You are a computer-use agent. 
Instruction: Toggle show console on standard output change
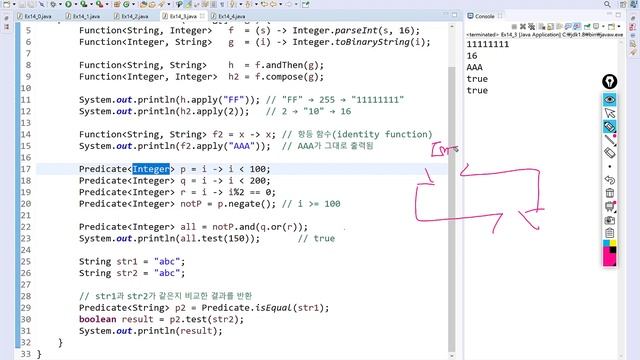pos(568,27)
